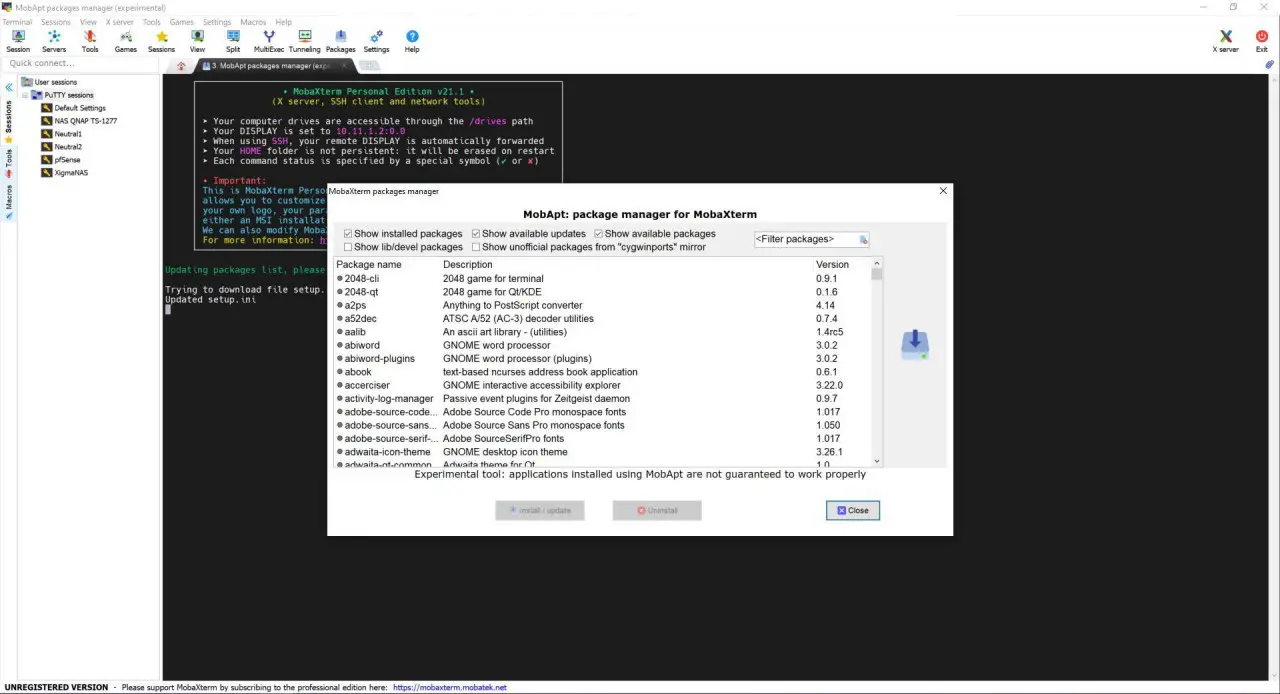Image resolution: width=1280 pixels, height=694 pixels.
Task: Collapse the sidebar with double-chevron arrow
Action: 9,88
